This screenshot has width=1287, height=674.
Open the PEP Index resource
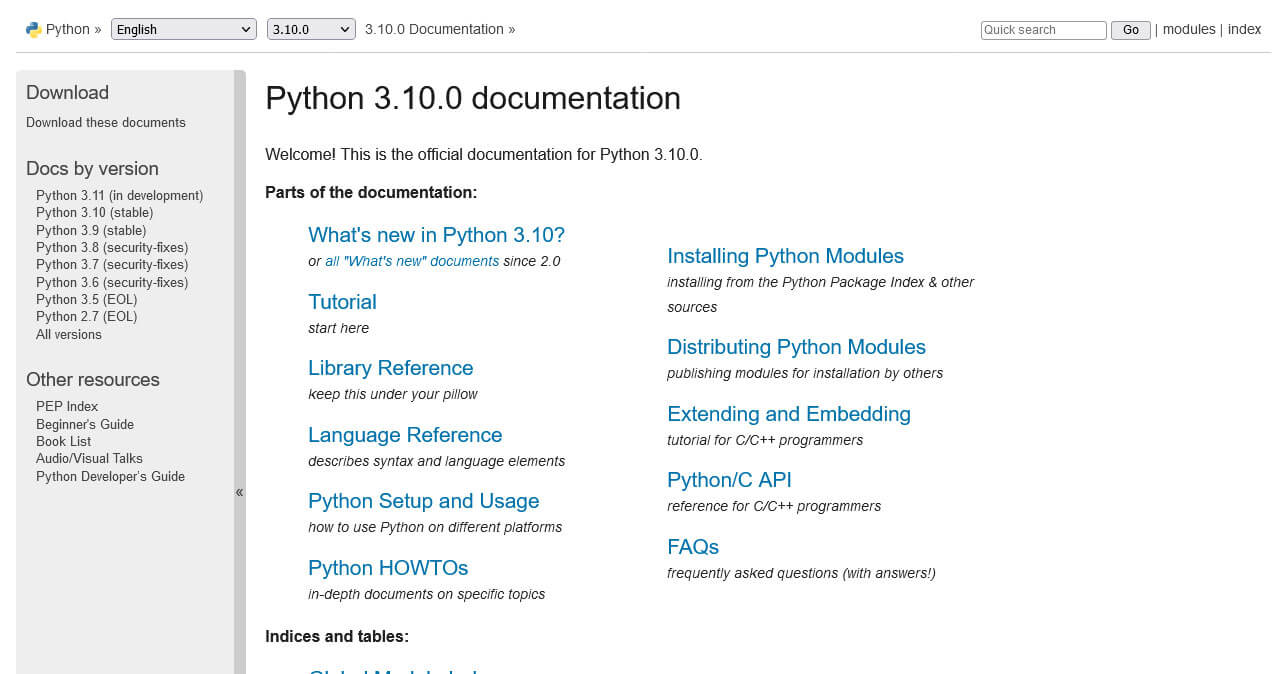click(x=67, y=406)
